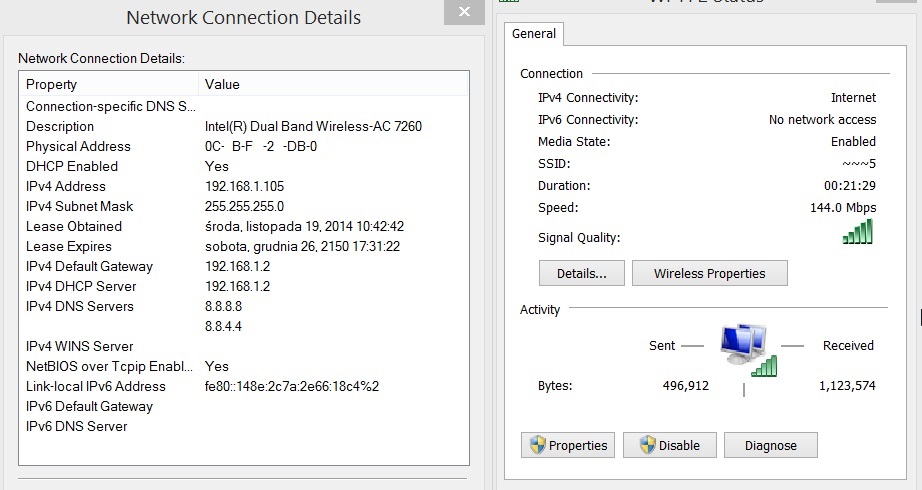Switch to the General tab

(534, 33)
